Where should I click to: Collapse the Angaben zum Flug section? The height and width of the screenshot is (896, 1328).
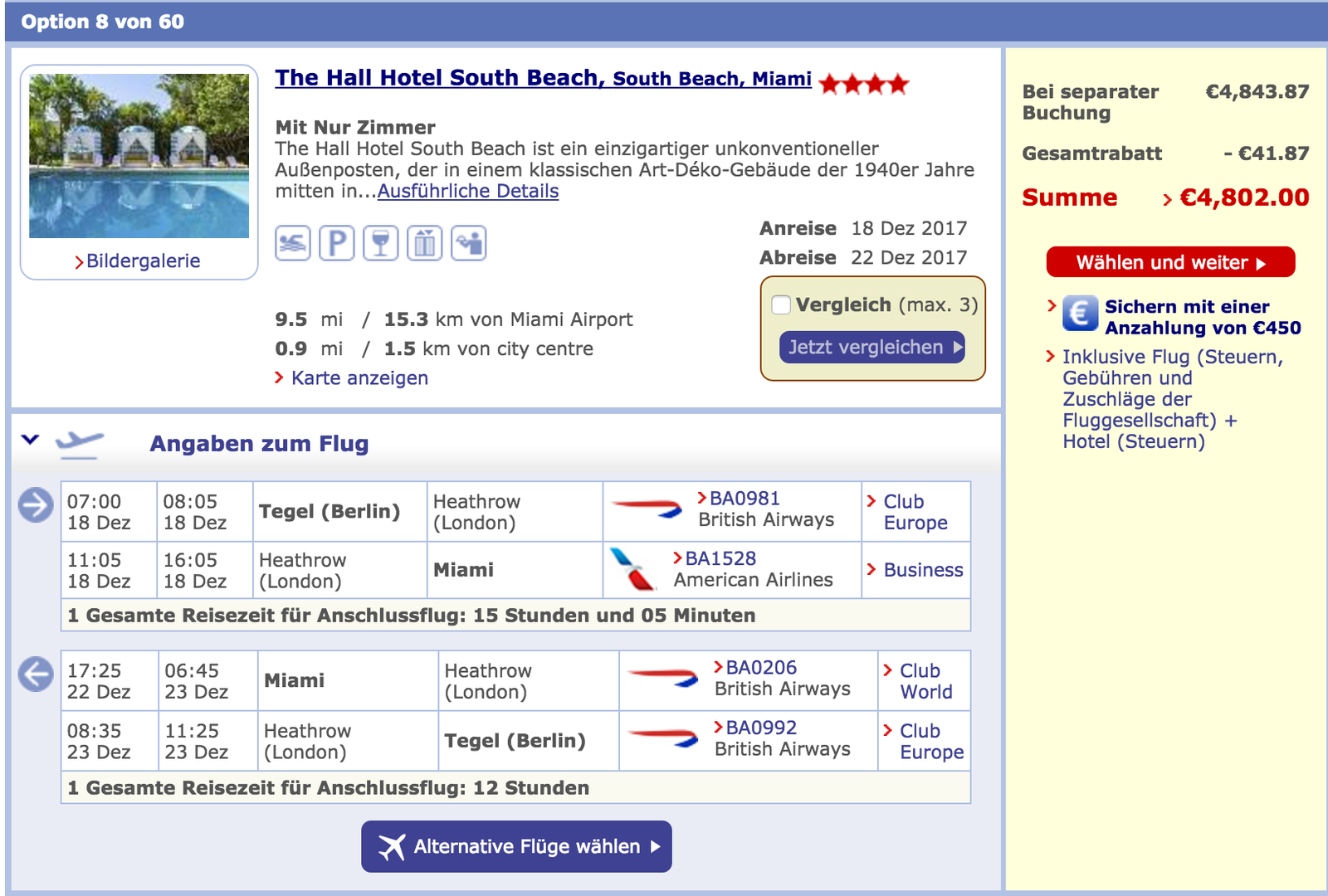[x=31, y=440]
